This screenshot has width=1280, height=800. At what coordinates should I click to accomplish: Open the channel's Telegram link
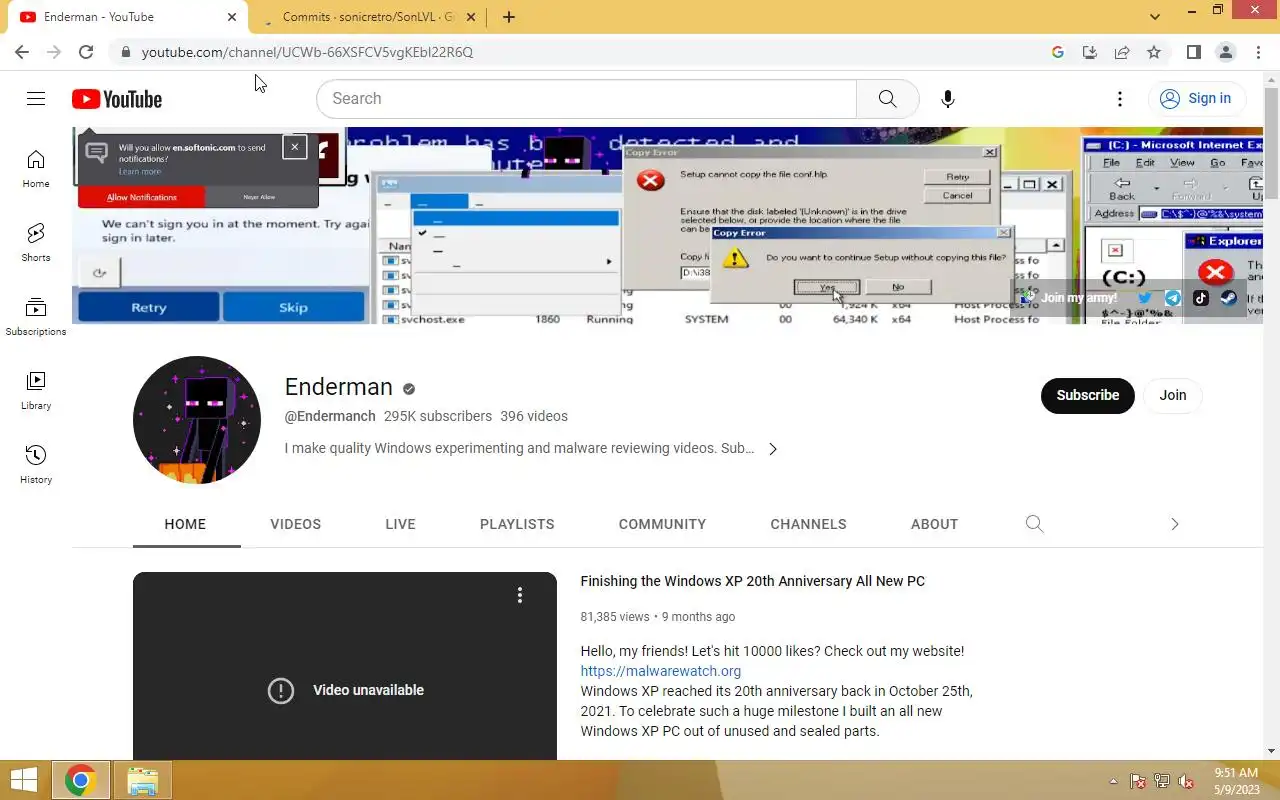point(1173,298)
